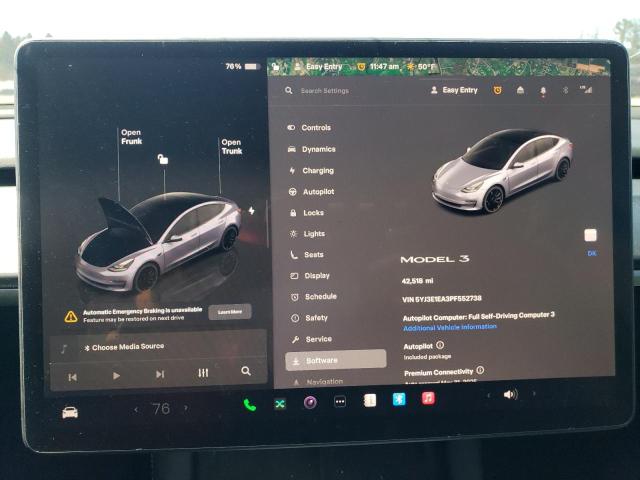The image size is (640, 480).
Task: Select the Software settings menu
Action: point(336,360)
